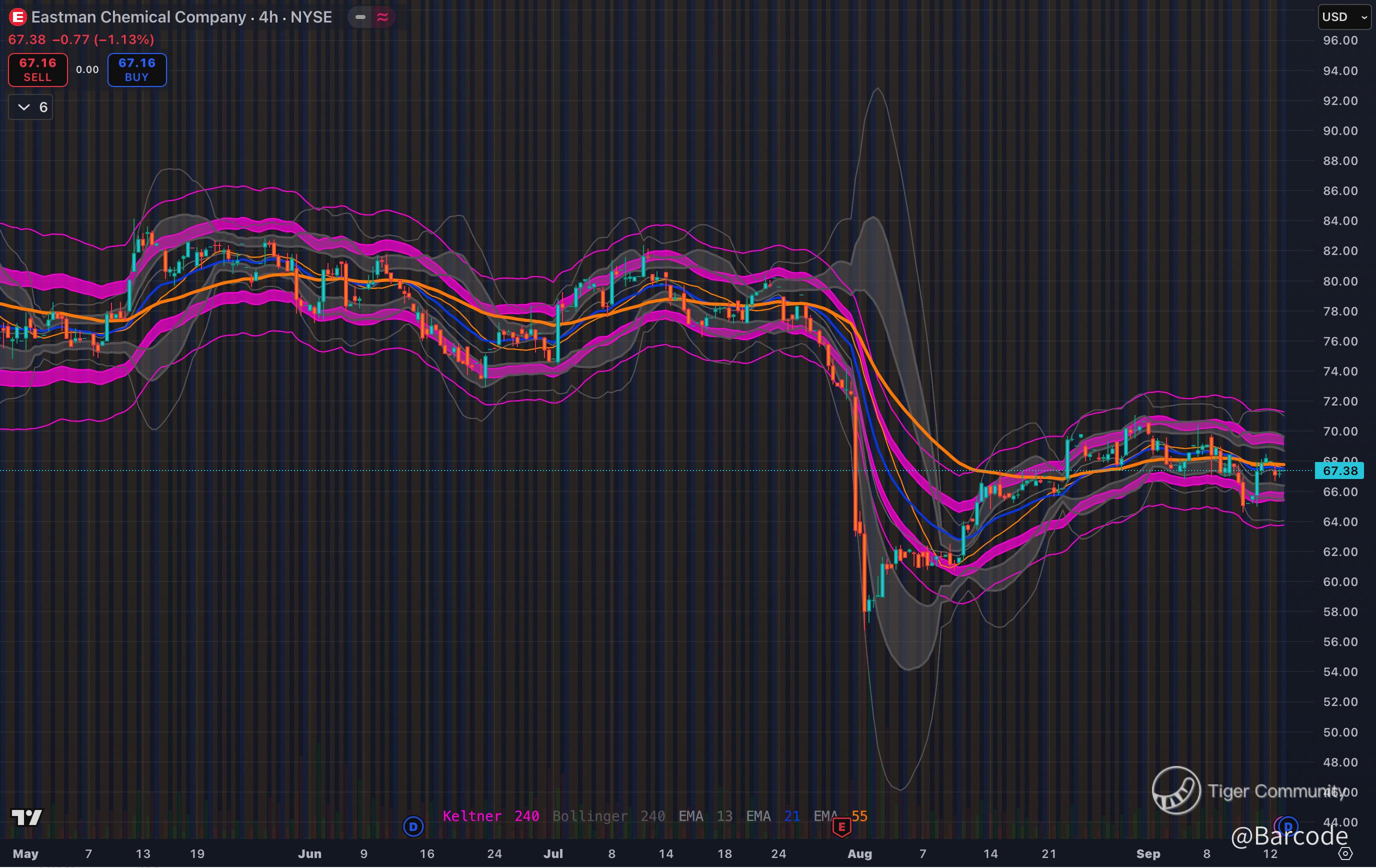Click the blue D dividend marker near June 16
This screenshot has height=868, width=1376.
click(413, 826)
